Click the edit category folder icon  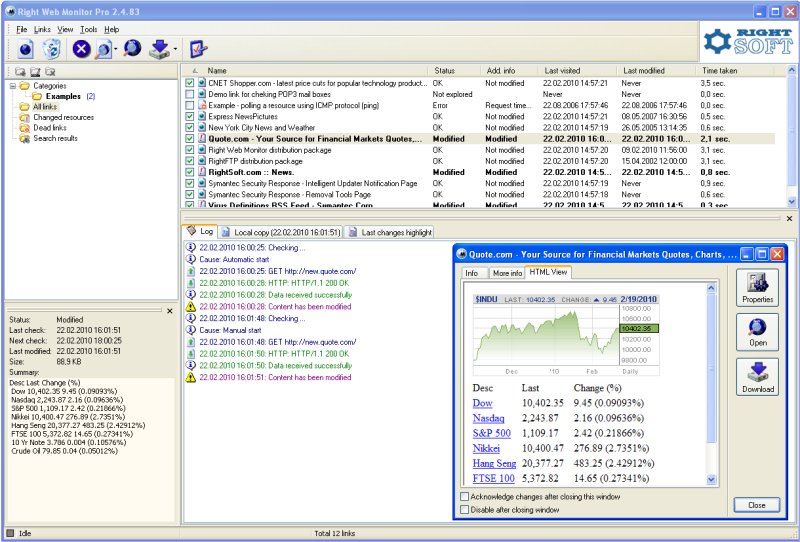(35, 71)
